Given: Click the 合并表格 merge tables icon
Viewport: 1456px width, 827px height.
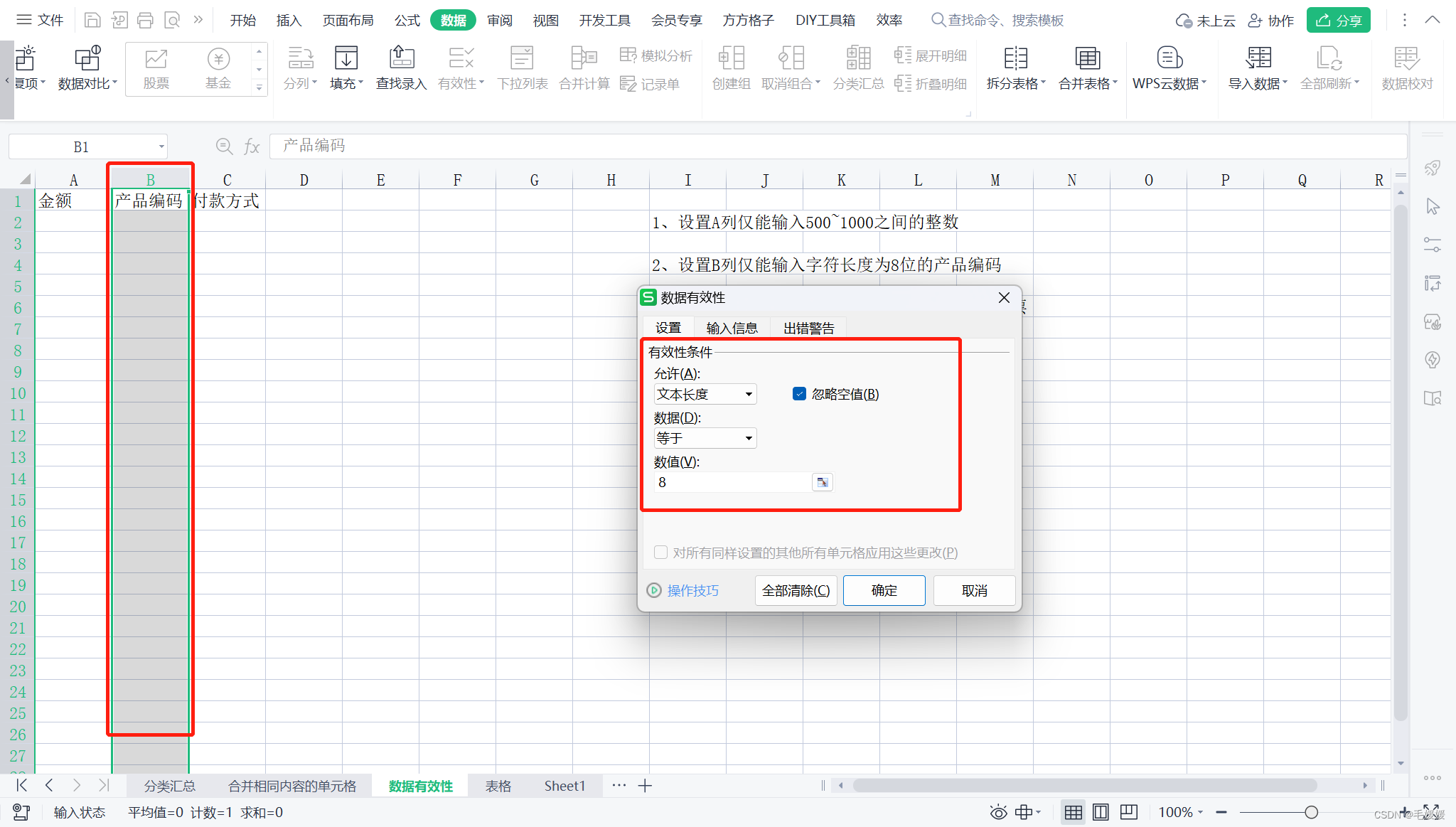Looking at the screenshot, I should [x=1087, y=59].
